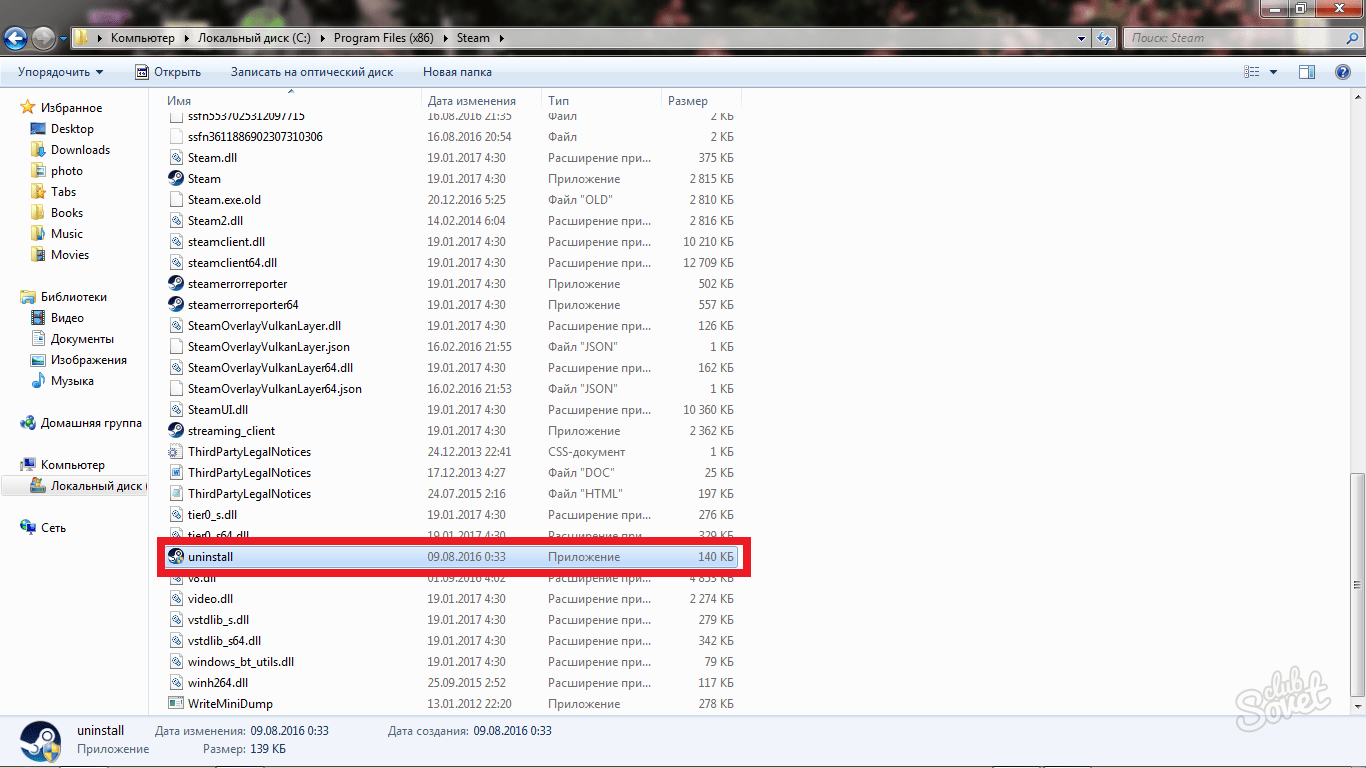Click the Steam application icon in file list
Image resolution: width=1366 pixels, height=768 pixels.
tap(176, 179)
